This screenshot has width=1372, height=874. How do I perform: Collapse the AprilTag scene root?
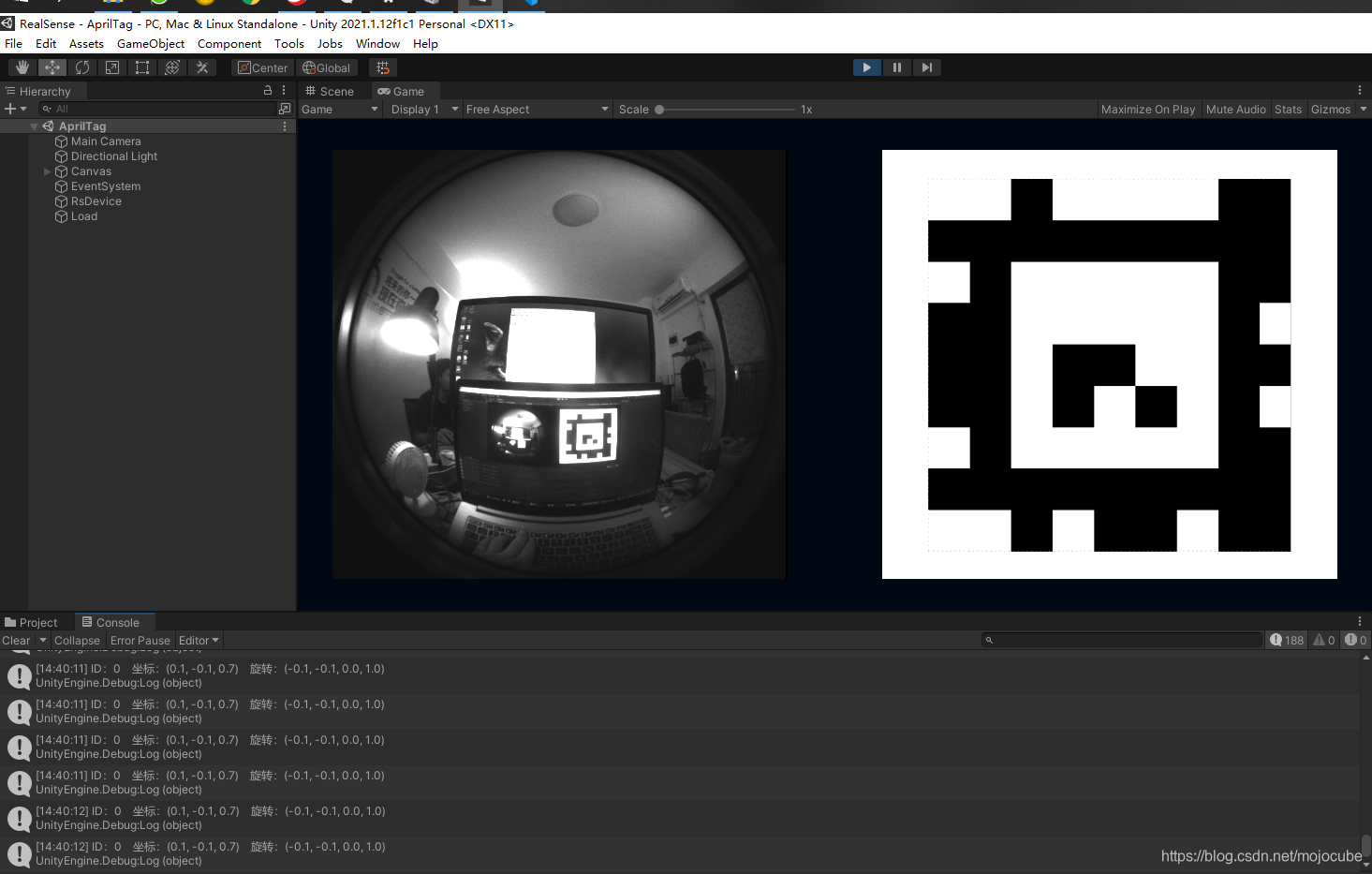(x=35, y=126)
